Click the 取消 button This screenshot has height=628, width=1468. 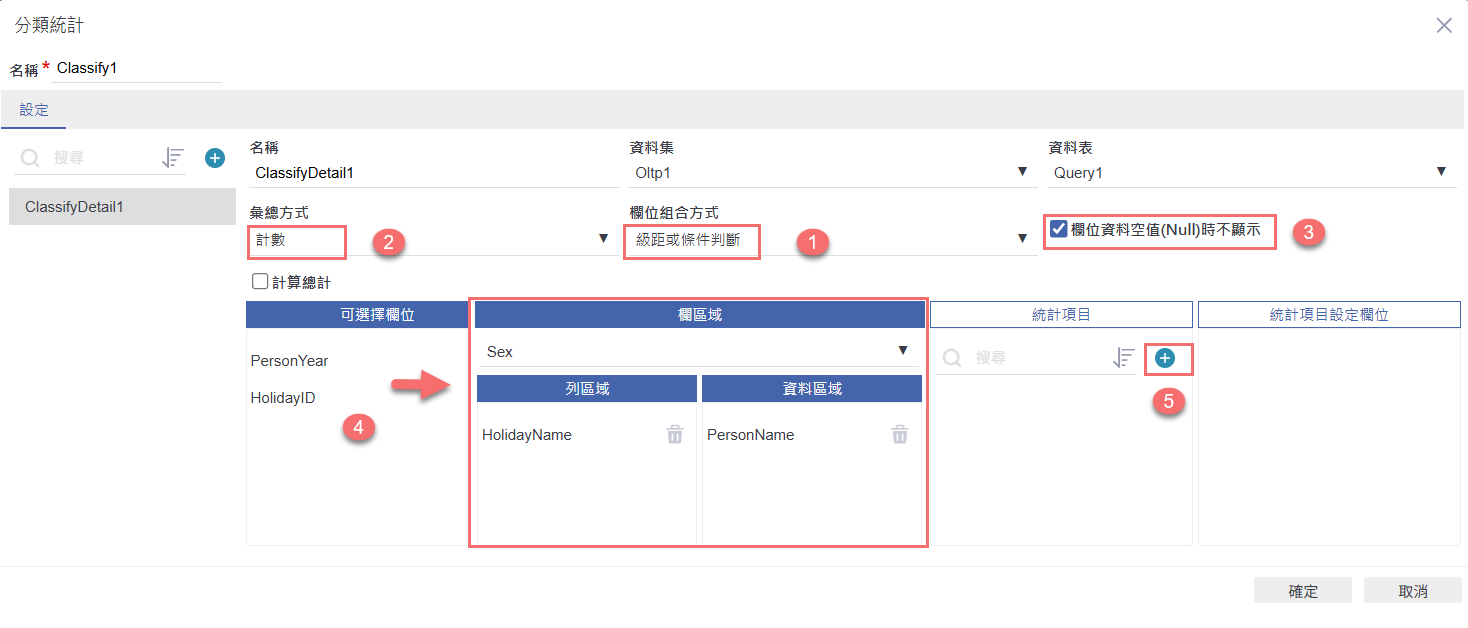coord(1412,591)
